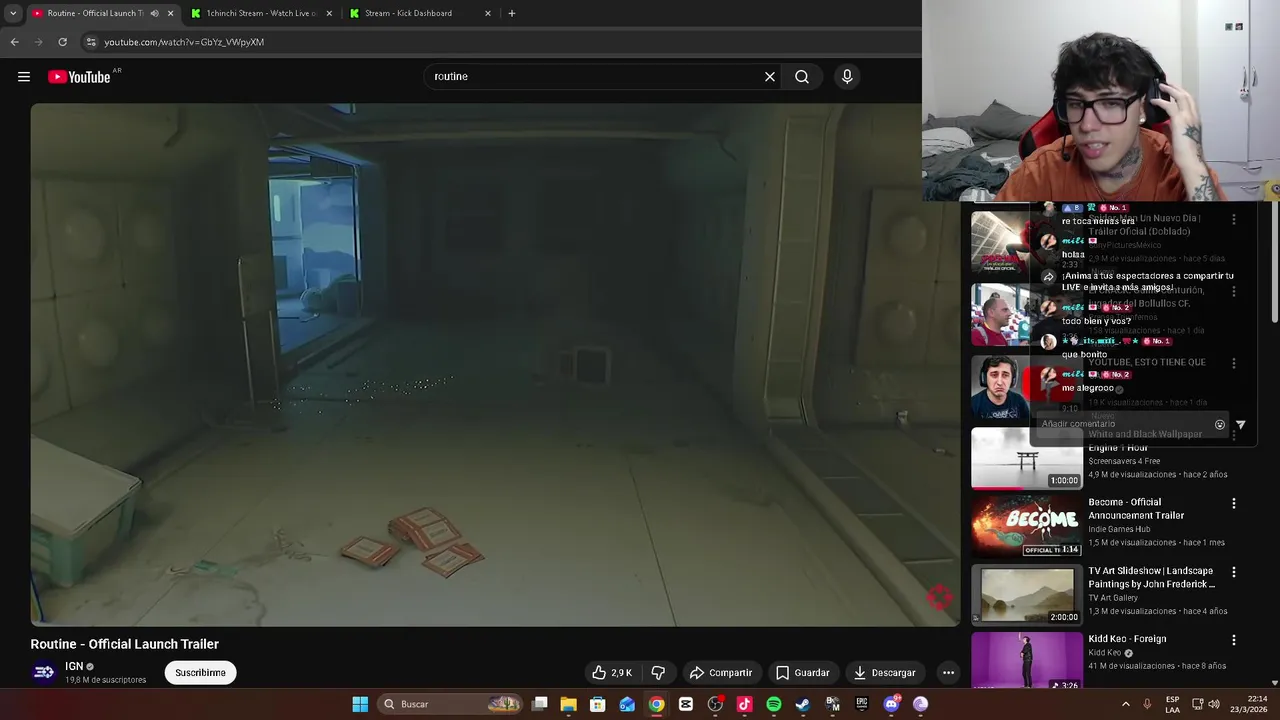This screenshot has height=720, width=1280.
Task: Click inside the Routine trailer video player
Action: click(x=495, y=365)
